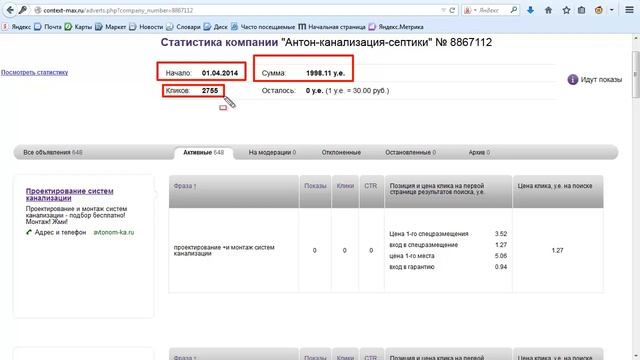Open the Почта bookmark
Image resolution: width=640 pixels, height=360 pixels.
coord(48,27)
